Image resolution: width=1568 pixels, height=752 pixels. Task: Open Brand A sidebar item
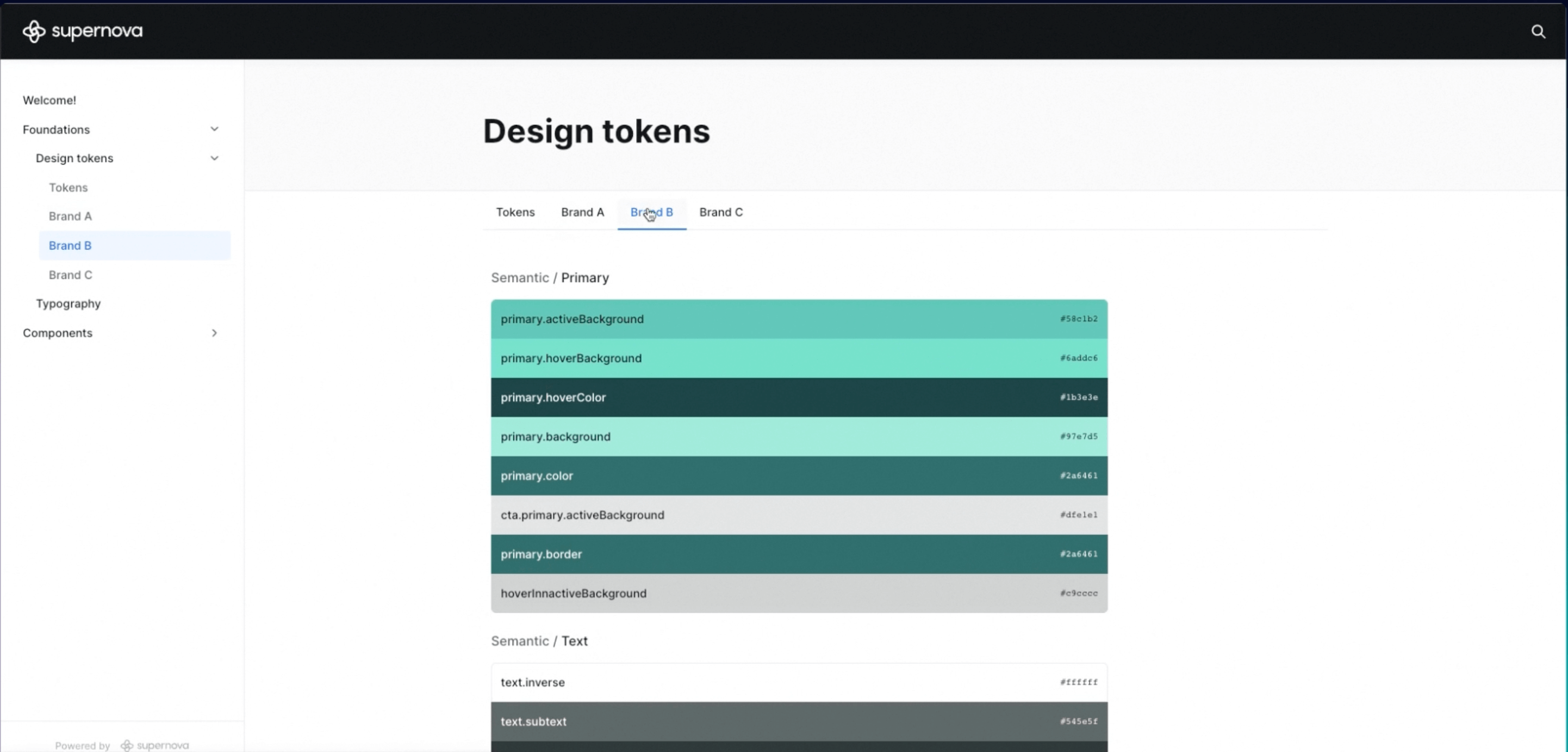pos(70,216)
